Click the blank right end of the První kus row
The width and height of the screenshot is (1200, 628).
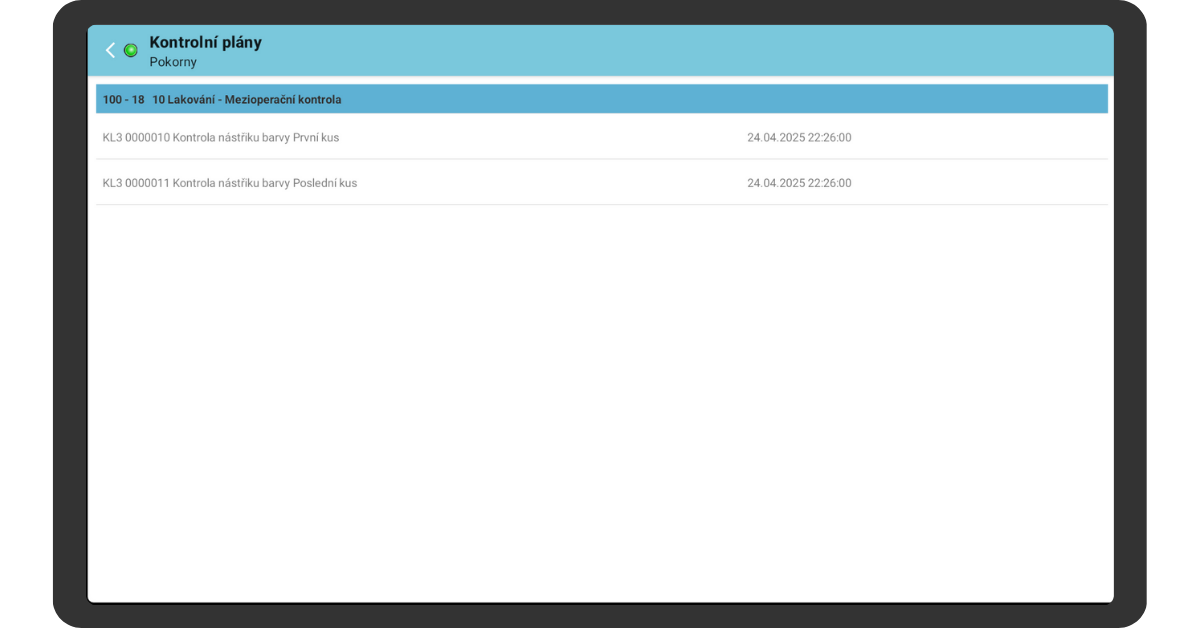point(1000,137)
